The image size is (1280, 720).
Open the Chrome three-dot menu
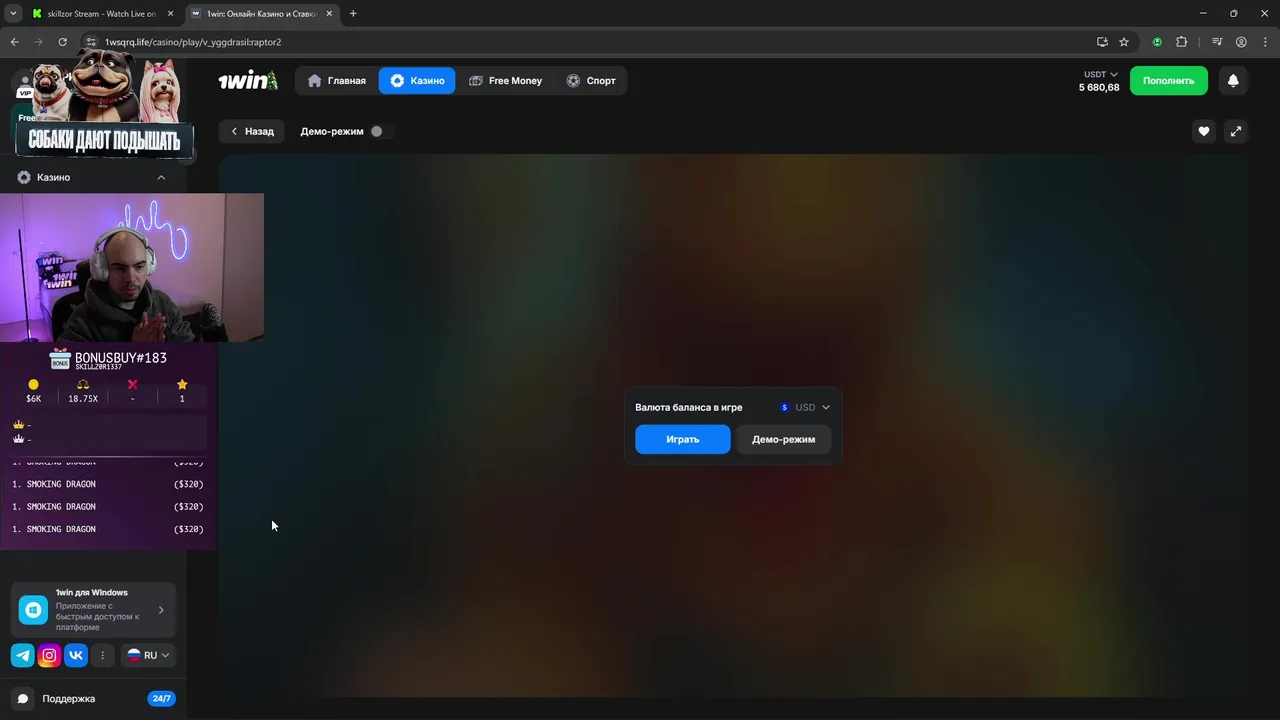pos(1264,42)
